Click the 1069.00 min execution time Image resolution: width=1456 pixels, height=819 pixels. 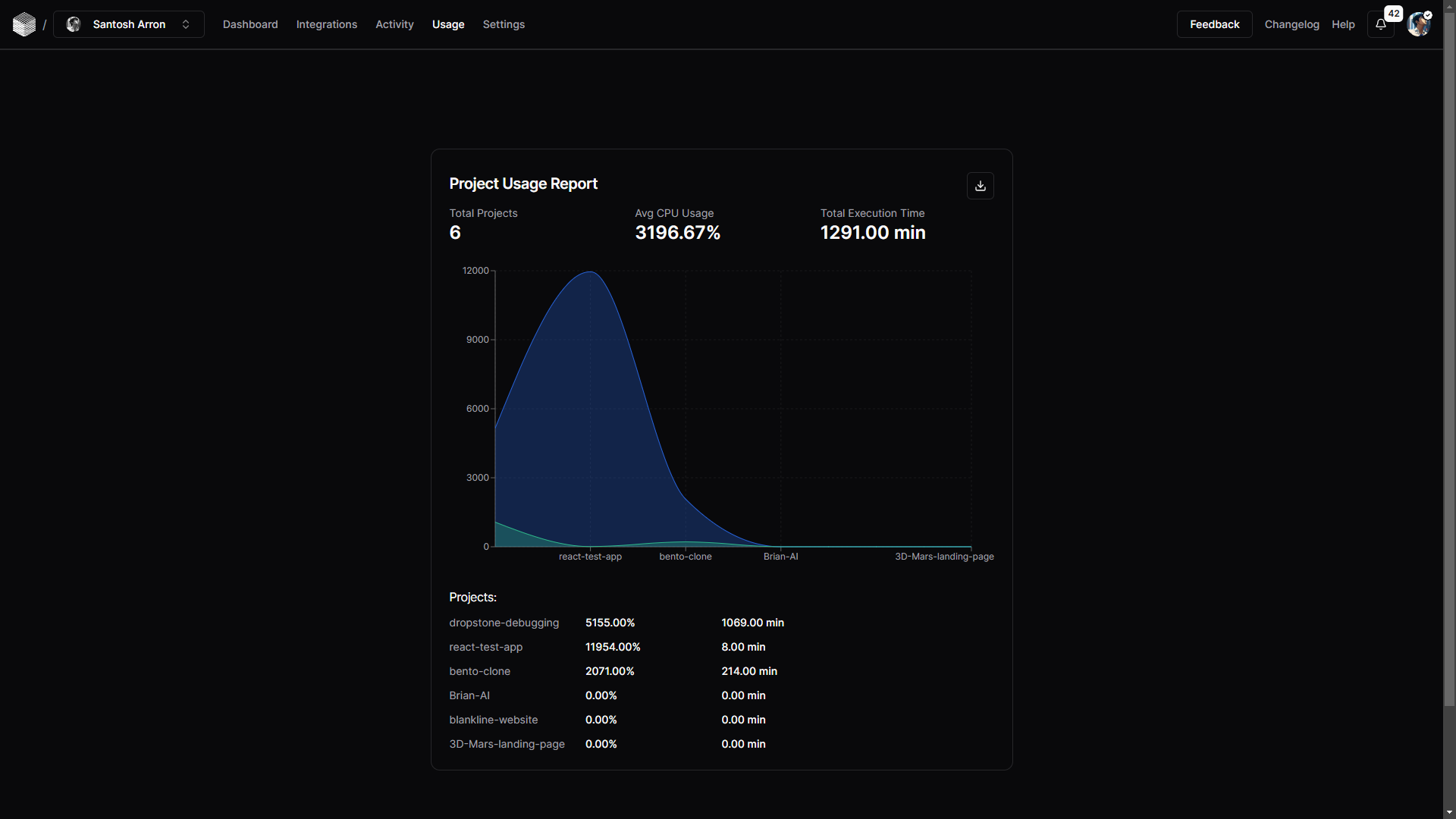click(752, 623)
